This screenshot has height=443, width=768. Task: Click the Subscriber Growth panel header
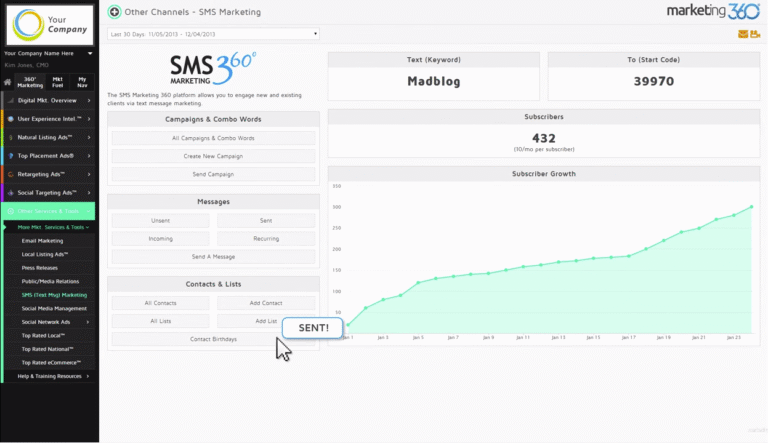544,173
